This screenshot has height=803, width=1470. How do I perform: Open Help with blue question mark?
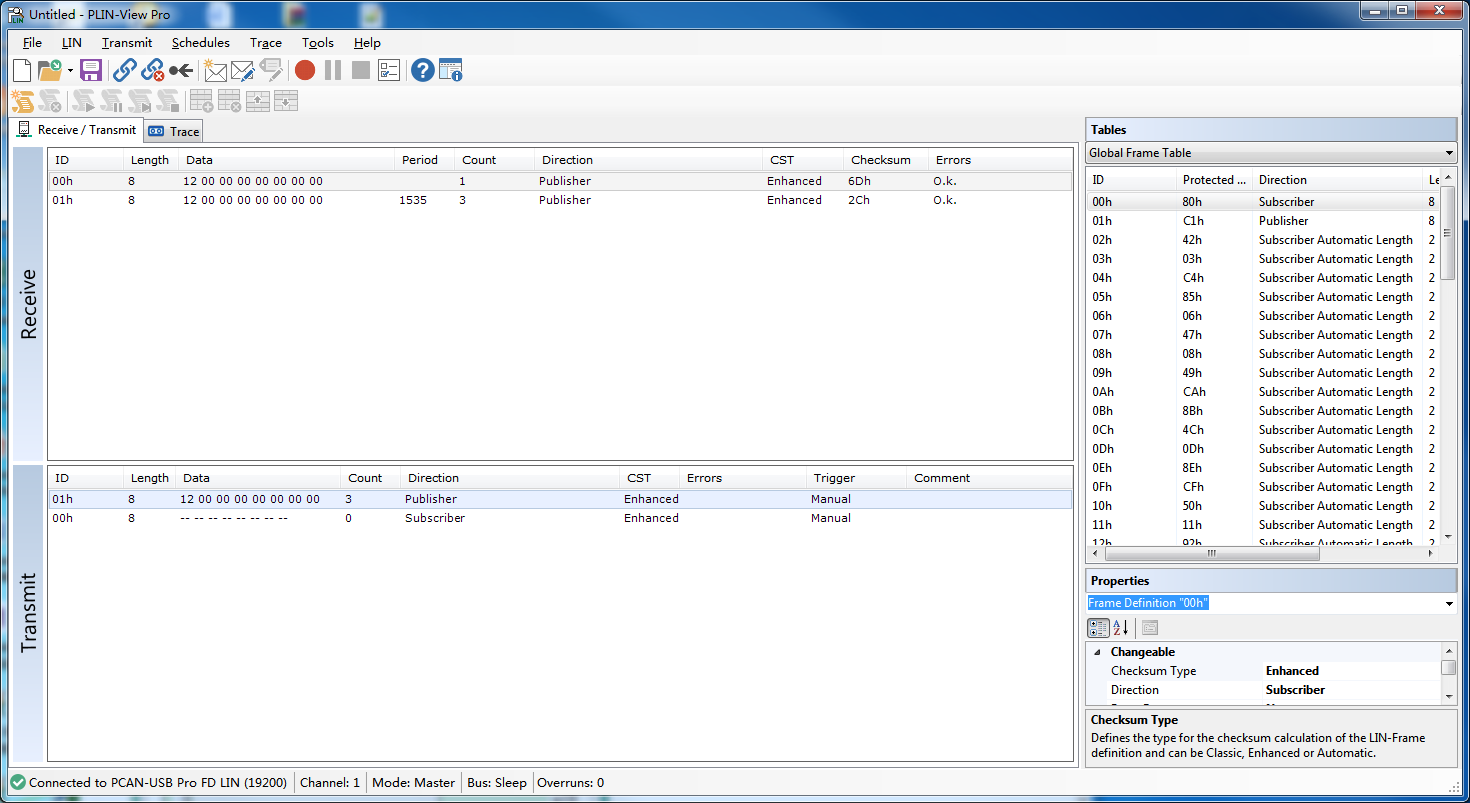422,70
